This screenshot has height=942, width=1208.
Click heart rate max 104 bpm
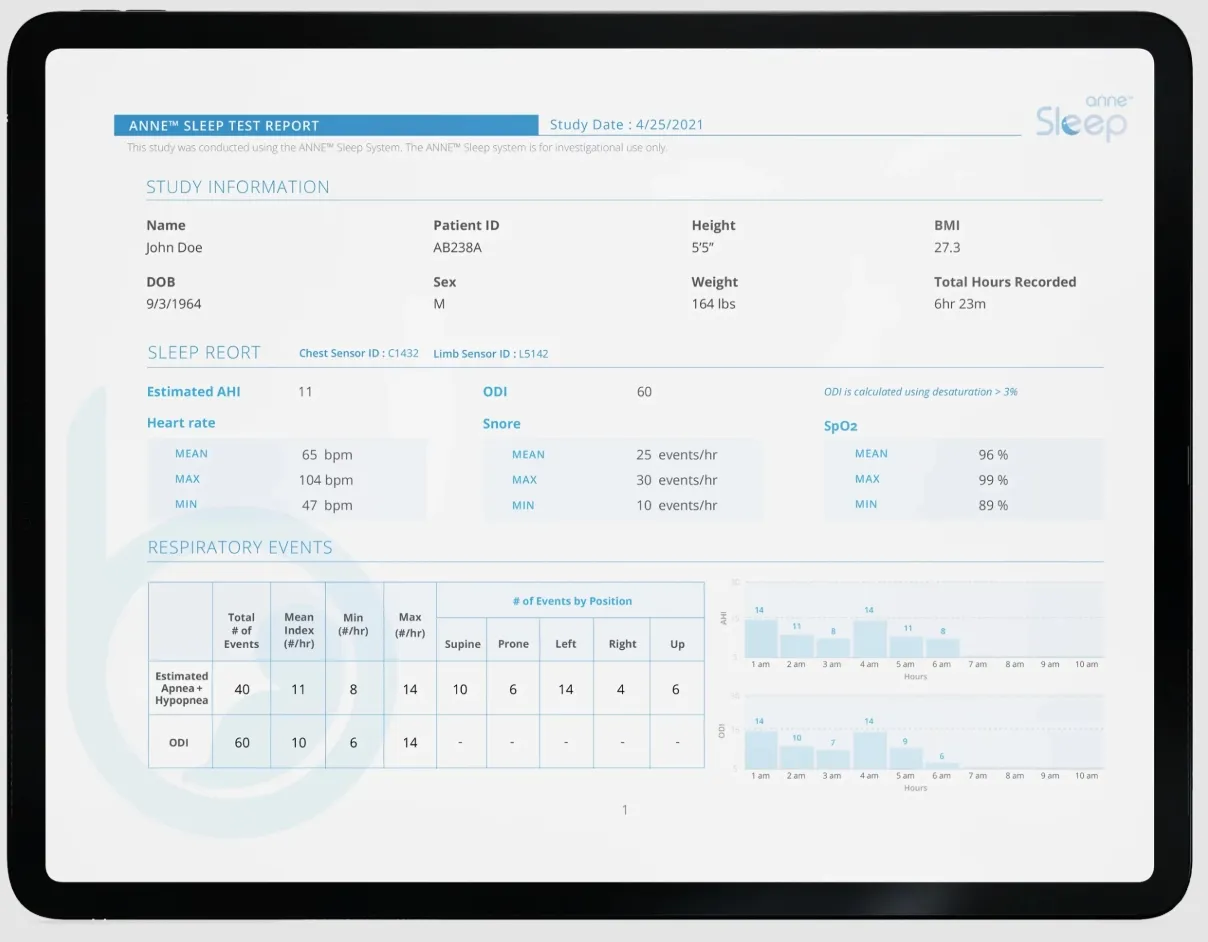tap(326, 480)
